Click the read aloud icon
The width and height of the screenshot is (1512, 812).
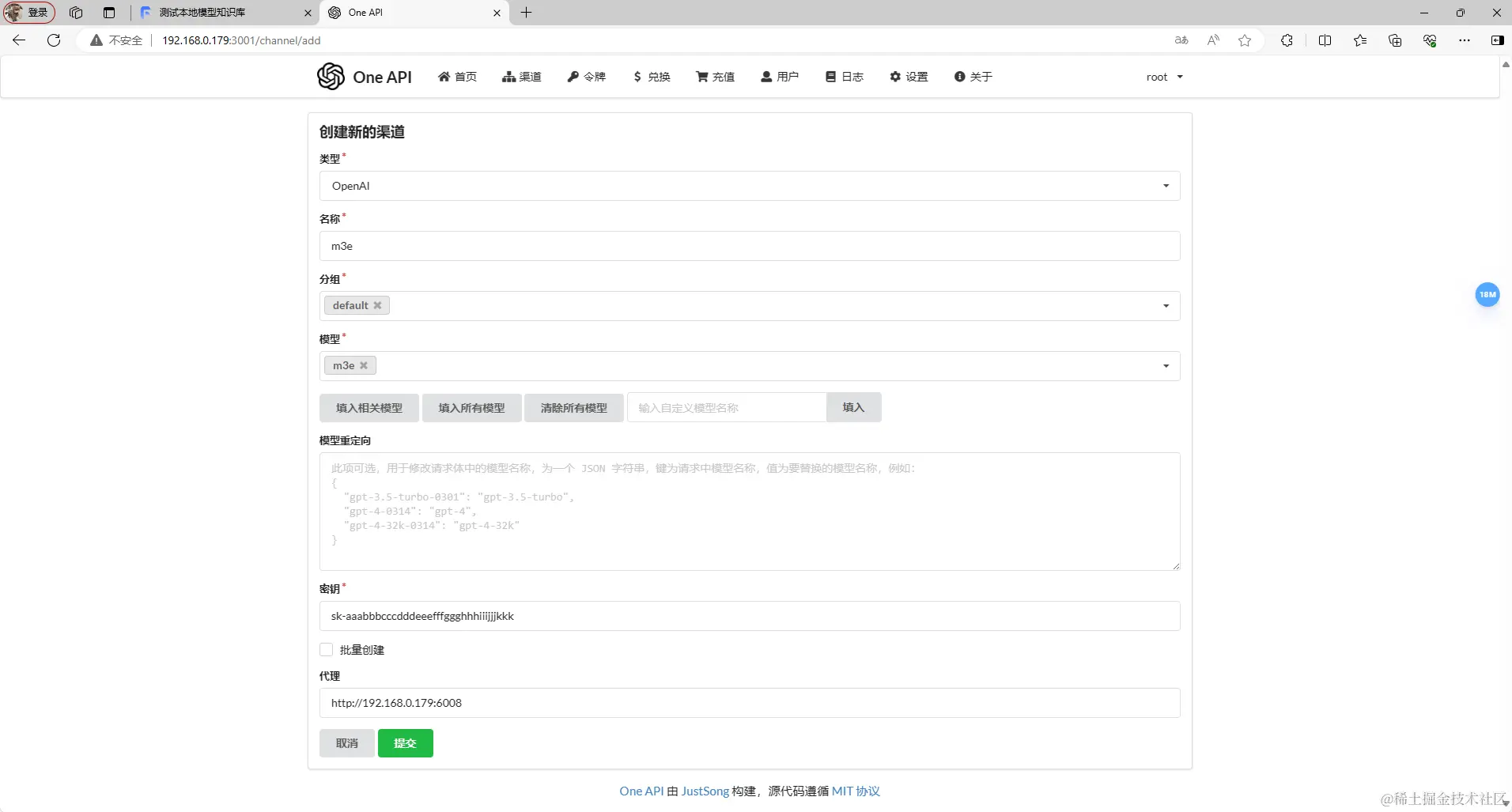click(1213, 40)
